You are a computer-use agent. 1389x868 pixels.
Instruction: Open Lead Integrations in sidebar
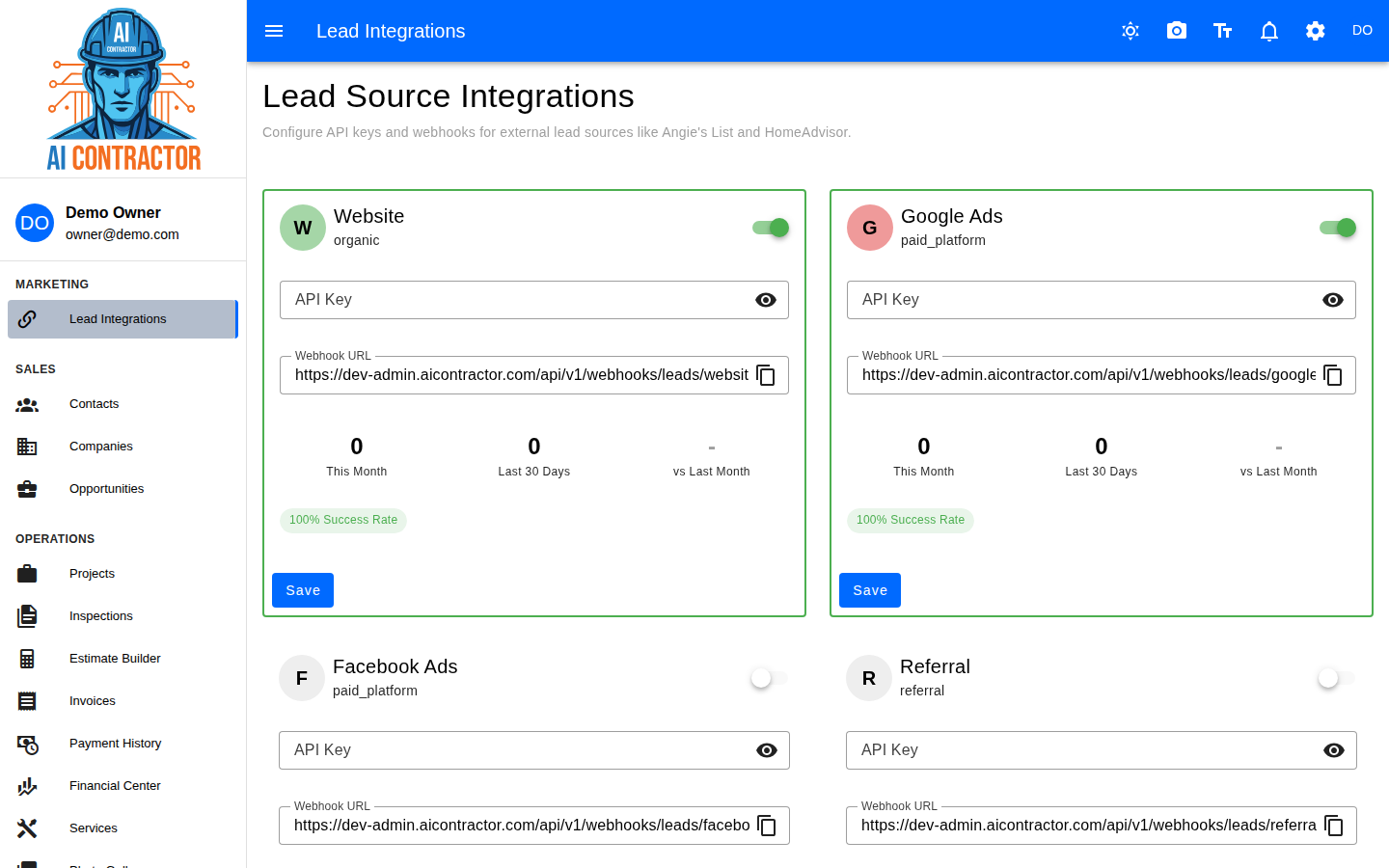123,319
